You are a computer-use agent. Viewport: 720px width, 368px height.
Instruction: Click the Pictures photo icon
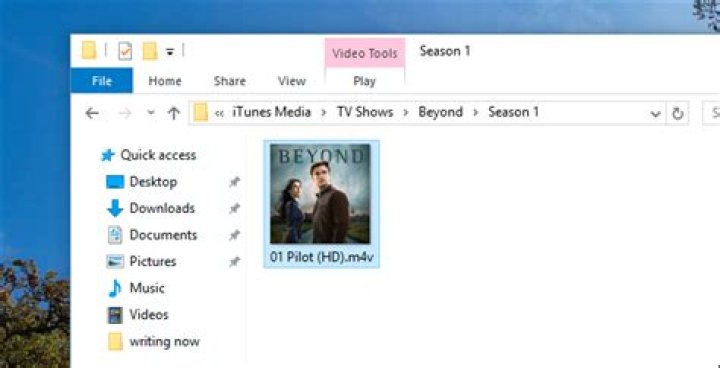pos(115,262)
